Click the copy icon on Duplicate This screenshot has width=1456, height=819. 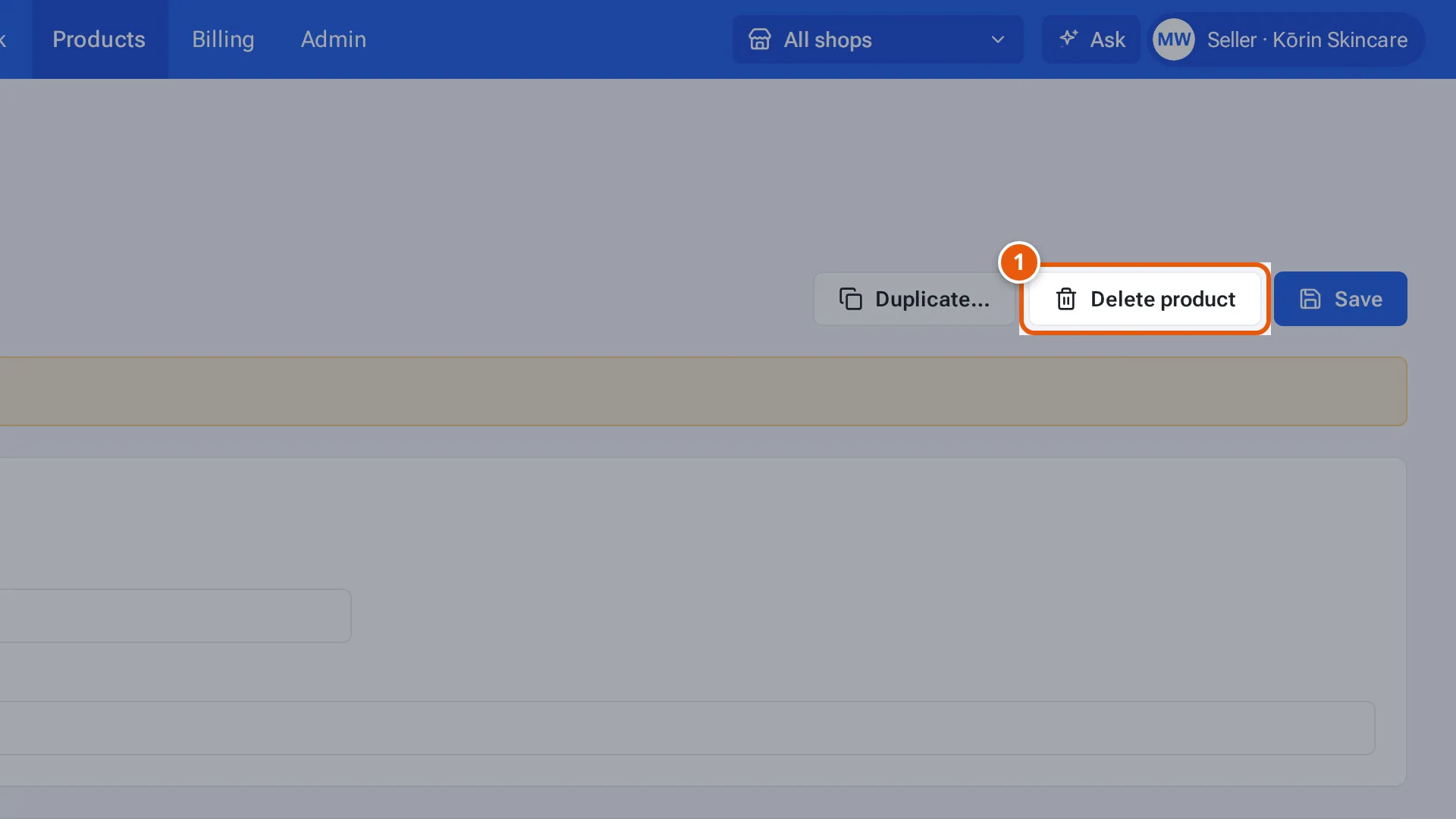[851, 299]
